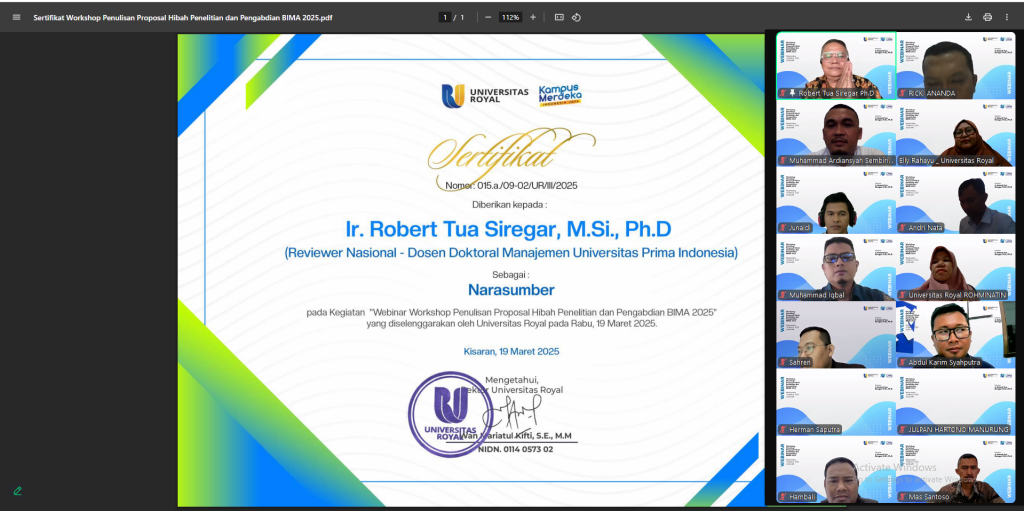
Task: Click Herman Saputra's participant tile
Action: coord(834,401)
